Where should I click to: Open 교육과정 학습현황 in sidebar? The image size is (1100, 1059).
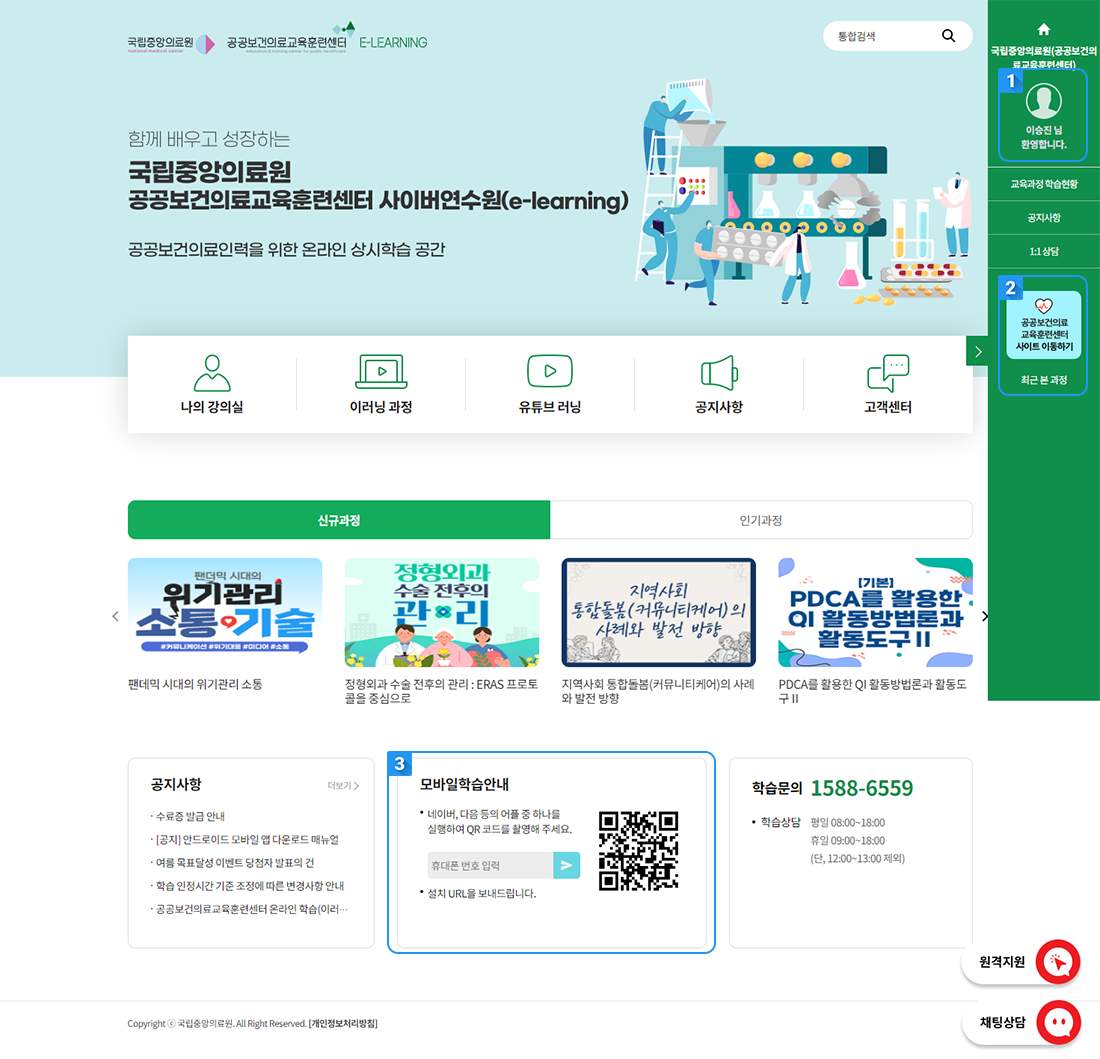point(1043,184)
